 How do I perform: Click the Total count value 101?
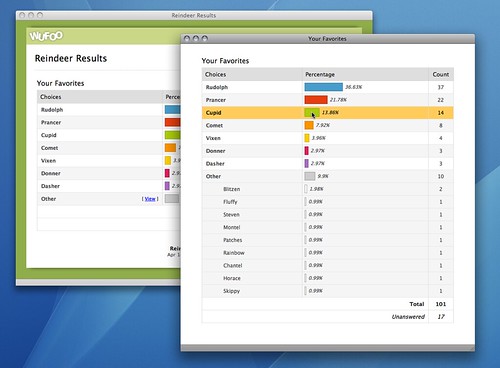[441, 304]
